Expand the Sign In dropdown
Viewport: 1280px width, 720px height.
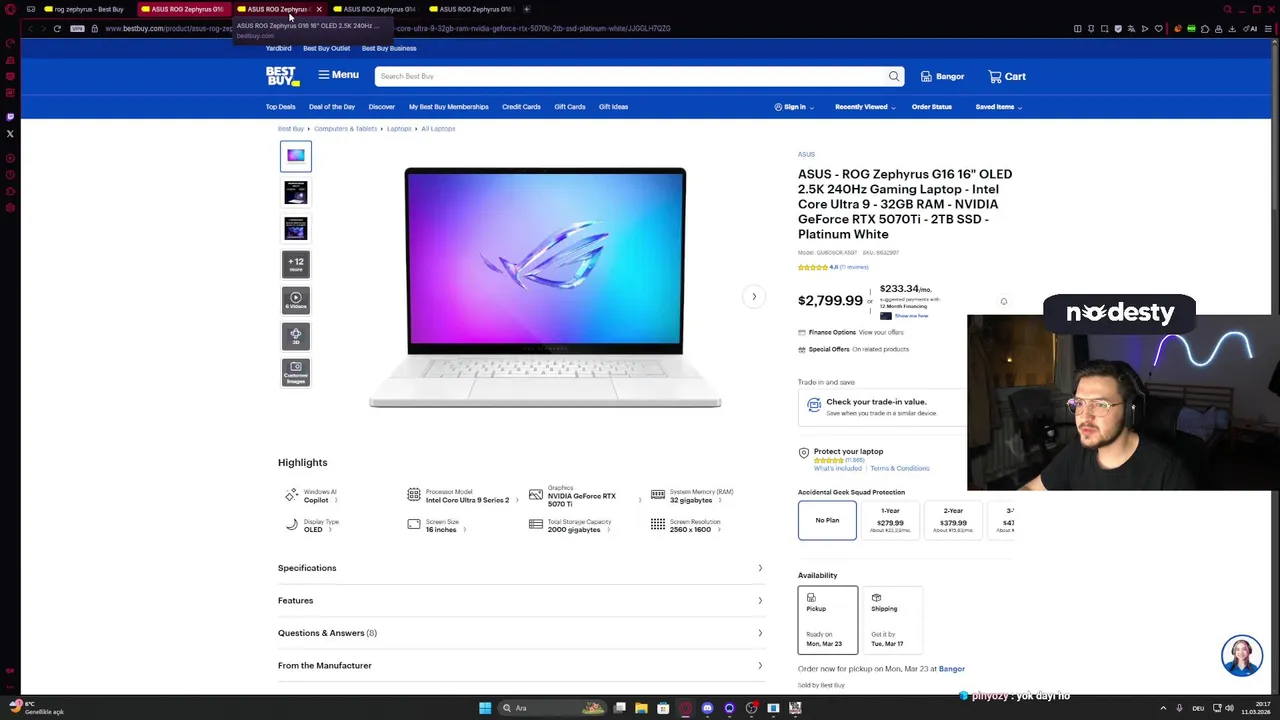794,107
